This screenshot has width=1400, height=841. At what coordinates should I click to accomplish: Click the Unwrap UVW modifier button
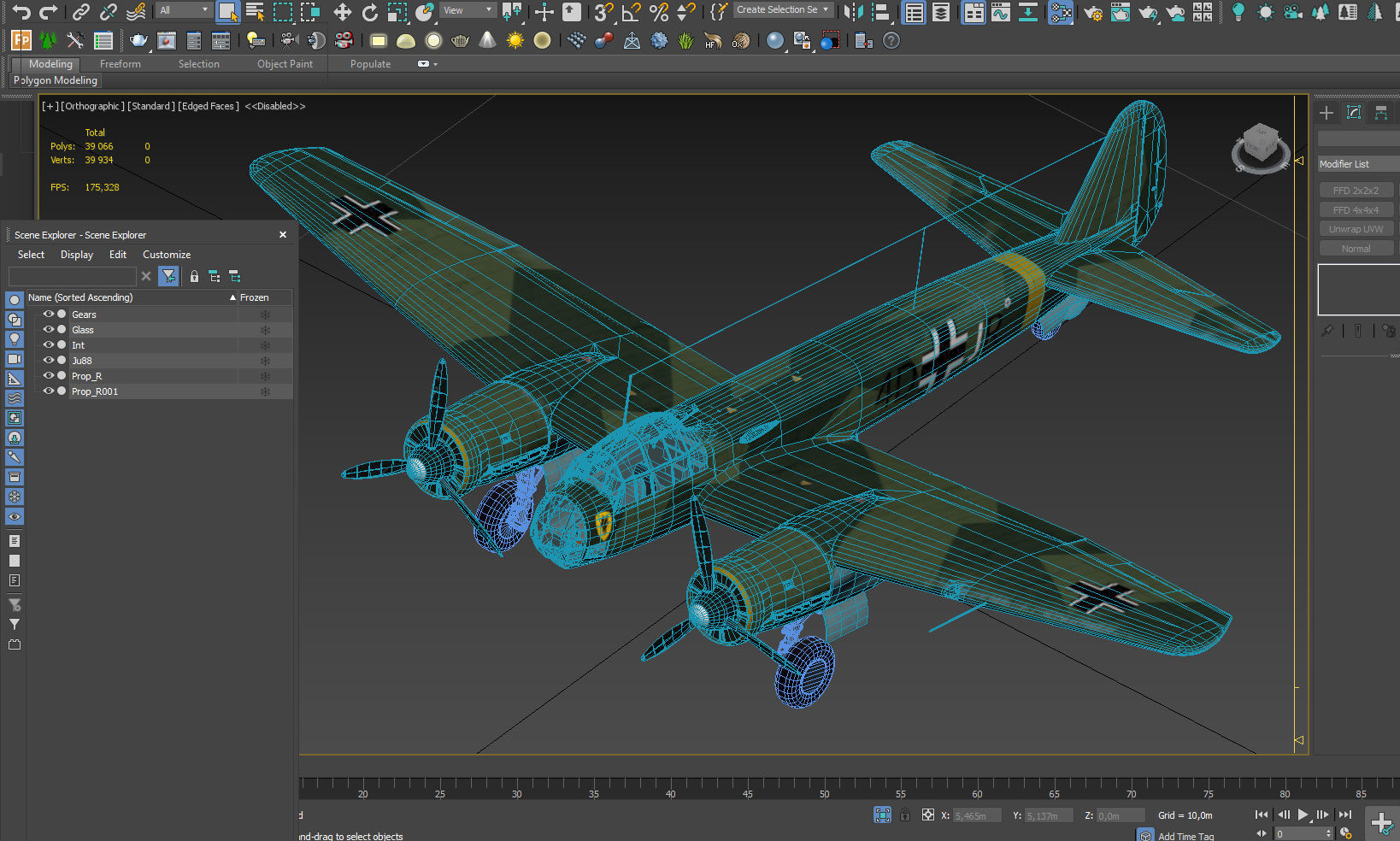(x=1356, y=229)
